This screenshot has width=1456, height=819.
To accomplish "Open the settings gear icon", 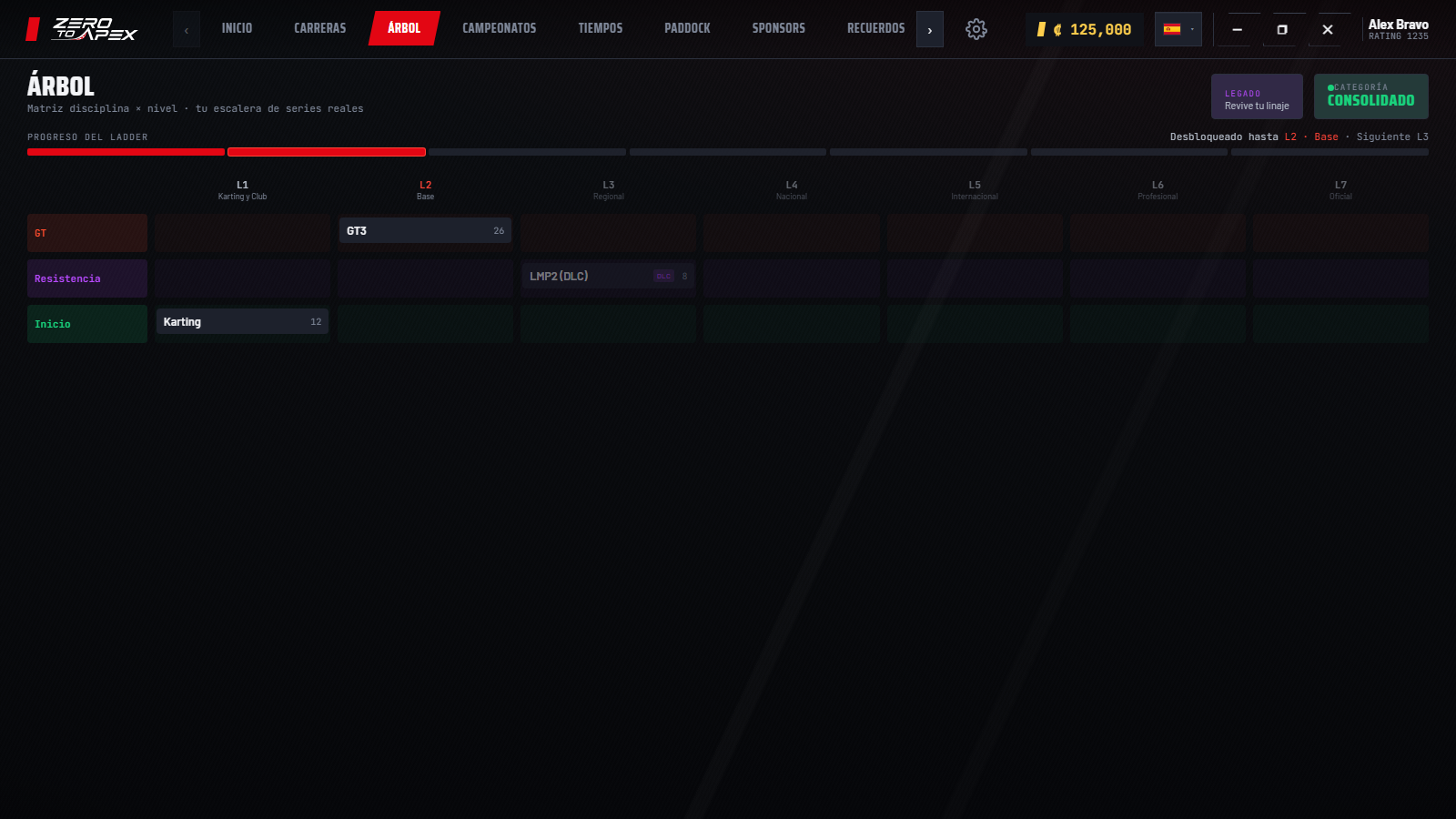I will [976, 29].
